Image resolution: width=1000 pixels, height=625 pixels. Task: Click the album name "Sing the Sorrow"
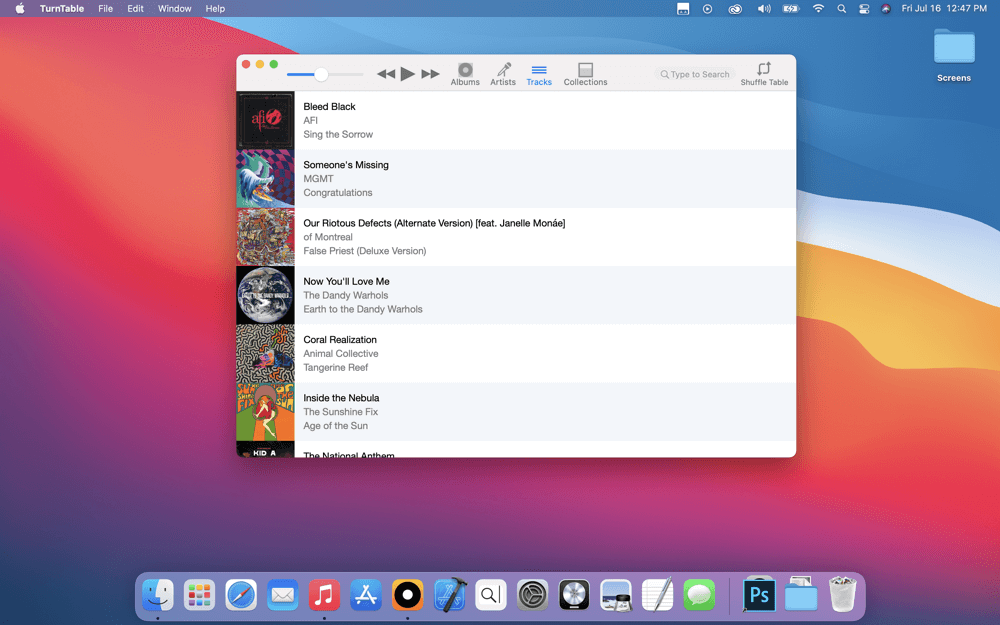tap(338, 135)
